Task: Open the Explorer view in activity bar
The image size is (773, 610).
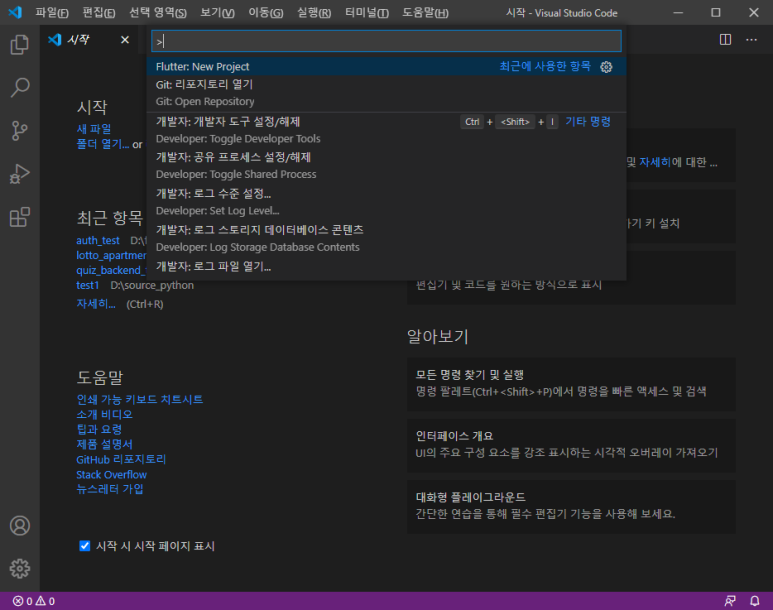Action: click(x=20, y=44)
